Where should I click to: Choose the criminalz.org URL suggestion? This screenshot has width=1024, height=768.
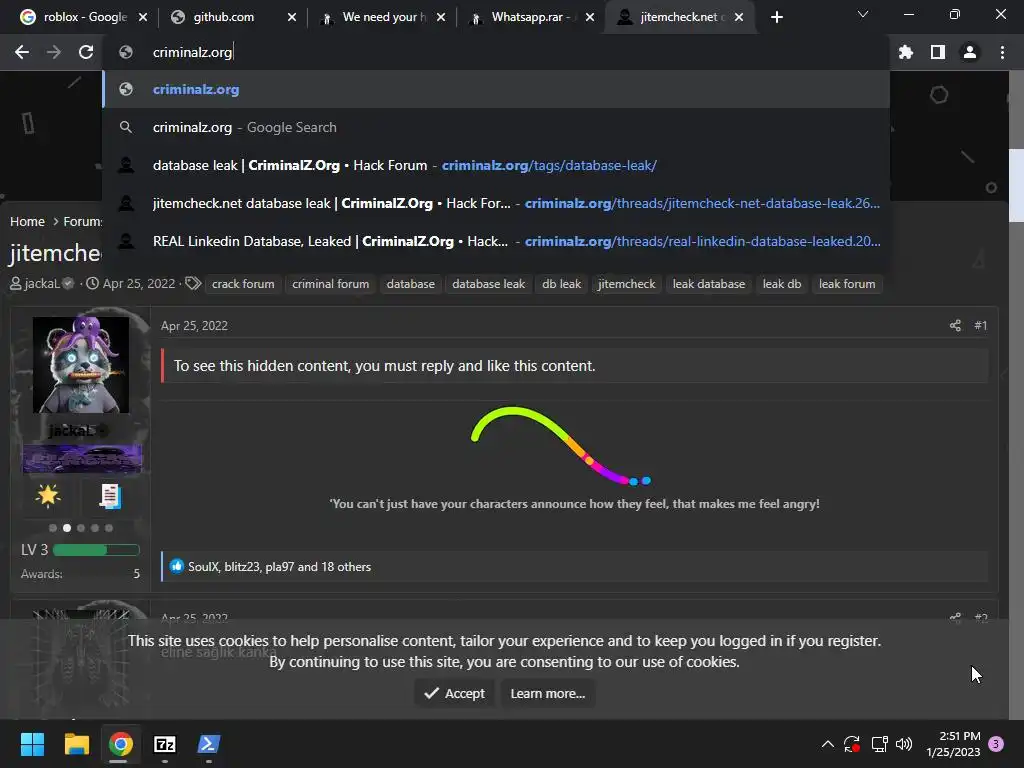[x=496, y=89]
